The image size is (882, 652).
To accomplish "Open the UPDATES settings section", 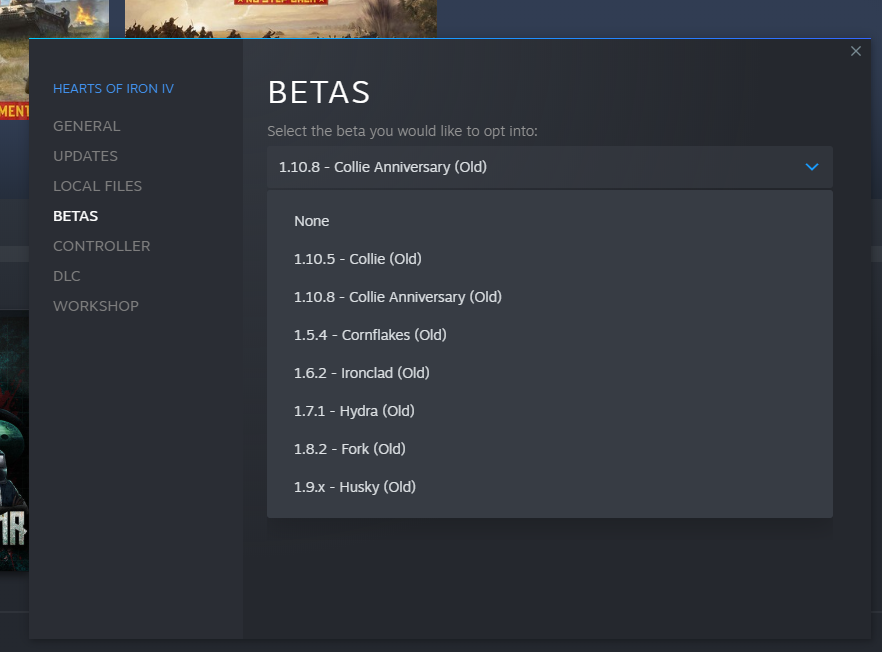I will pyautogui.click(x=85, y=156).
